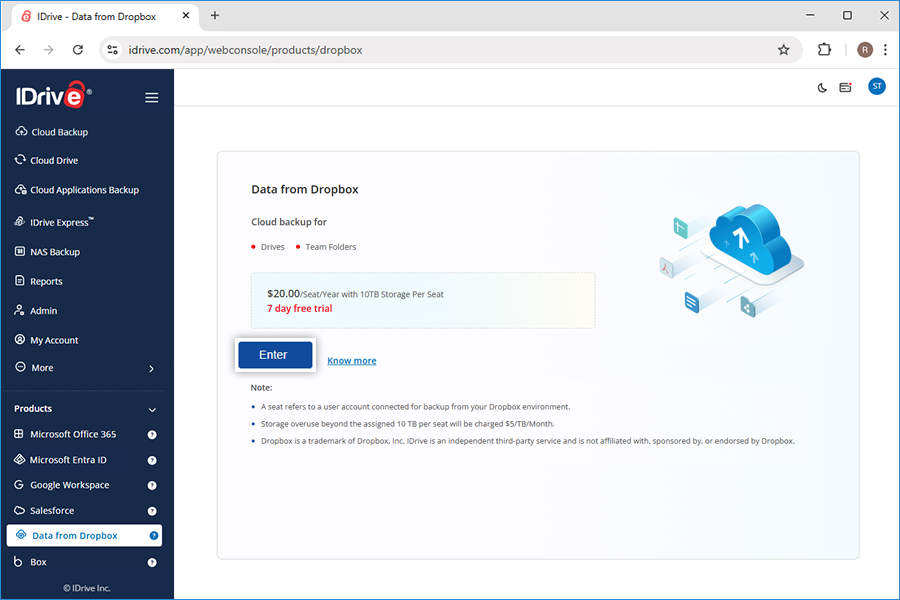Open site information icon in address bar
The height and width of the screenshot is (600, 900).
click(x=113, y=50)
